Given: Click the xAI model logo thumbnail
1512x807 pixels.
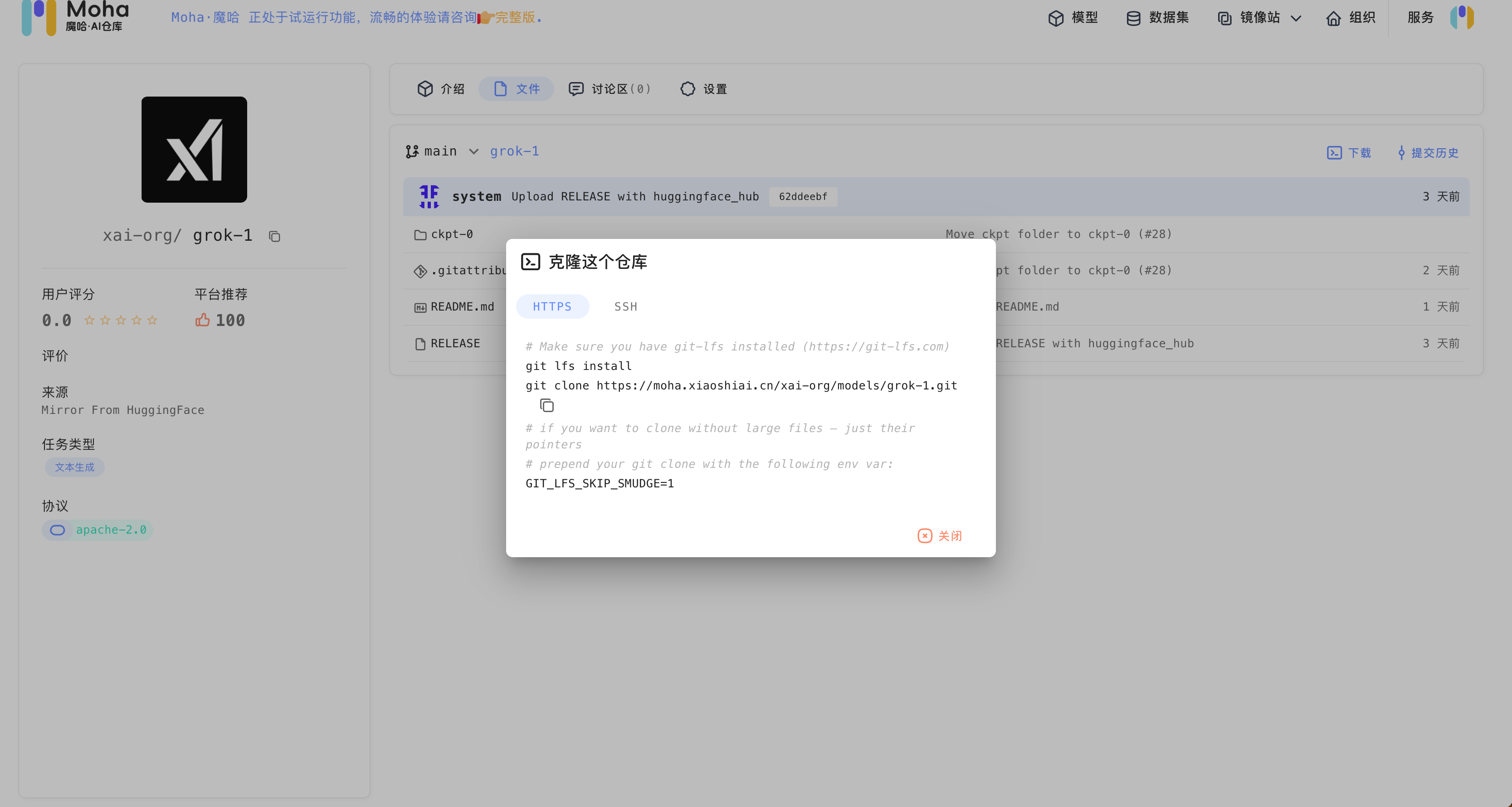Looking at the screenshot, I should tap(194, 150).
